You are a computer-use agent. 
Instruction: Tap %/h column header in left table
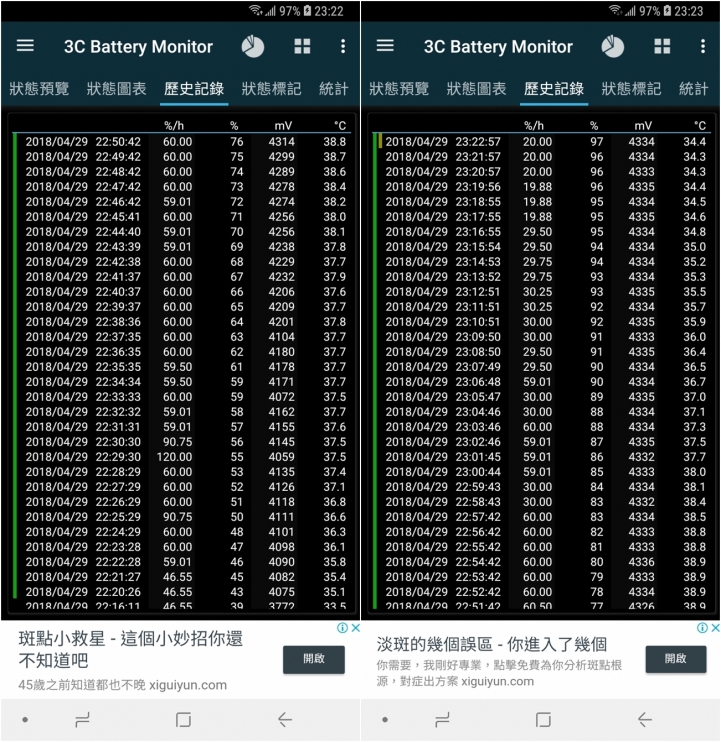click(174, 125)
